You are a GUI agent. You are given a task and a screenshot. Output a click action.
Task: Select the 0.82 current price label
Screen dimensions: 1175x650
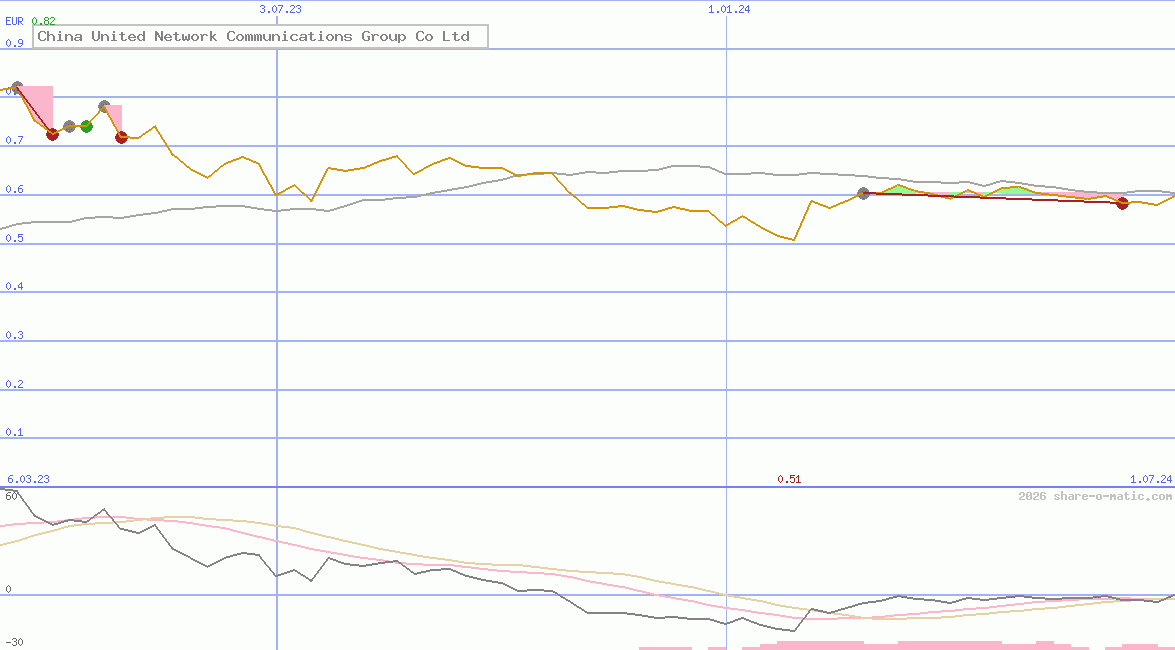[43, 20]
